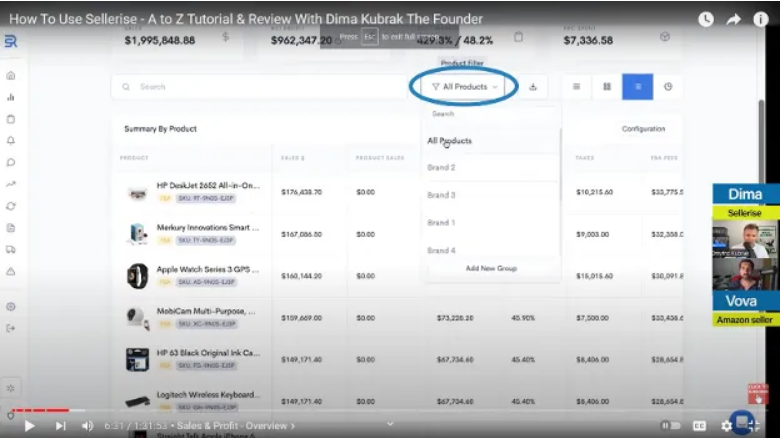Screen dimensions: 780x438
Task: Switch to the list view icon
Action: pos(577,87)
